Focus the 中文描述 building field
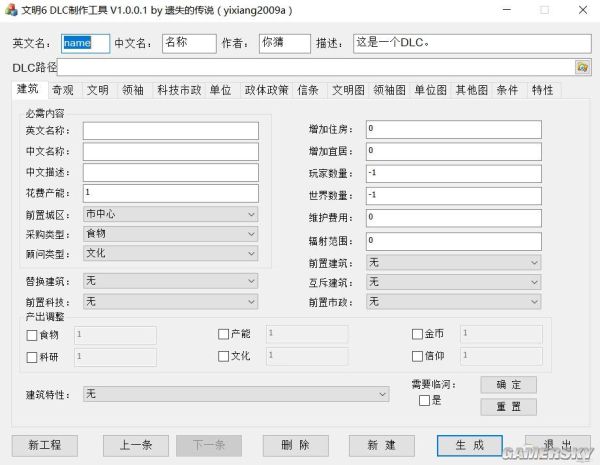600x465 pixels. click(171, 173)
